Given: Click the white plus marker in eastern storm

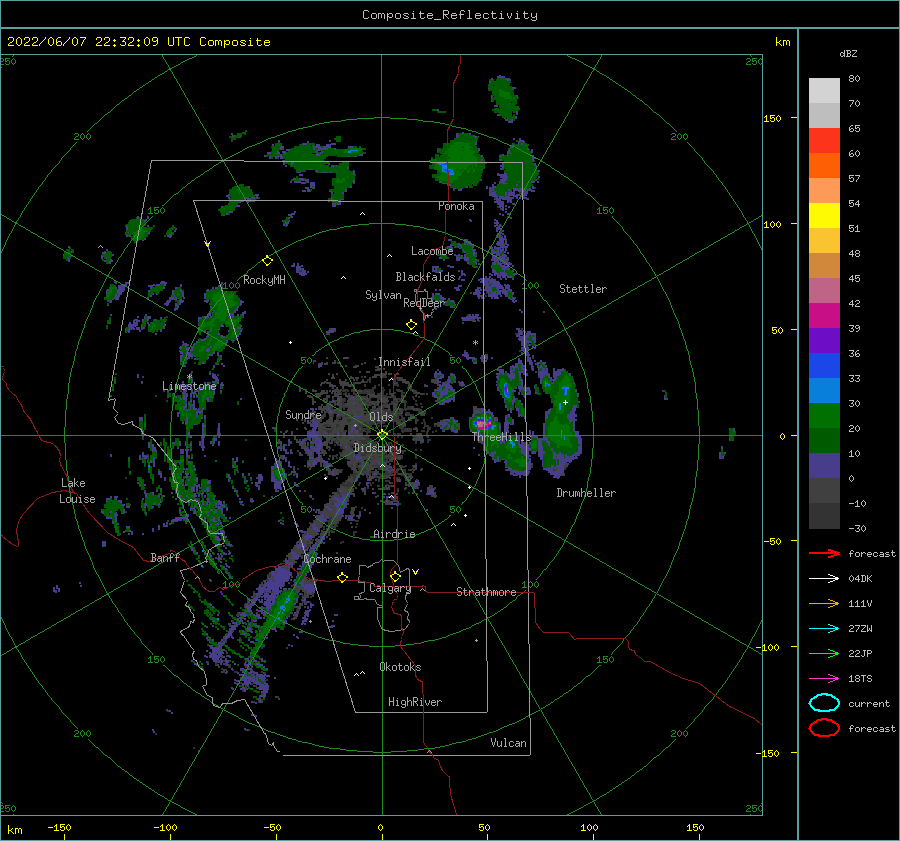Looking at the screenshot, I should (x=565, y=402).
